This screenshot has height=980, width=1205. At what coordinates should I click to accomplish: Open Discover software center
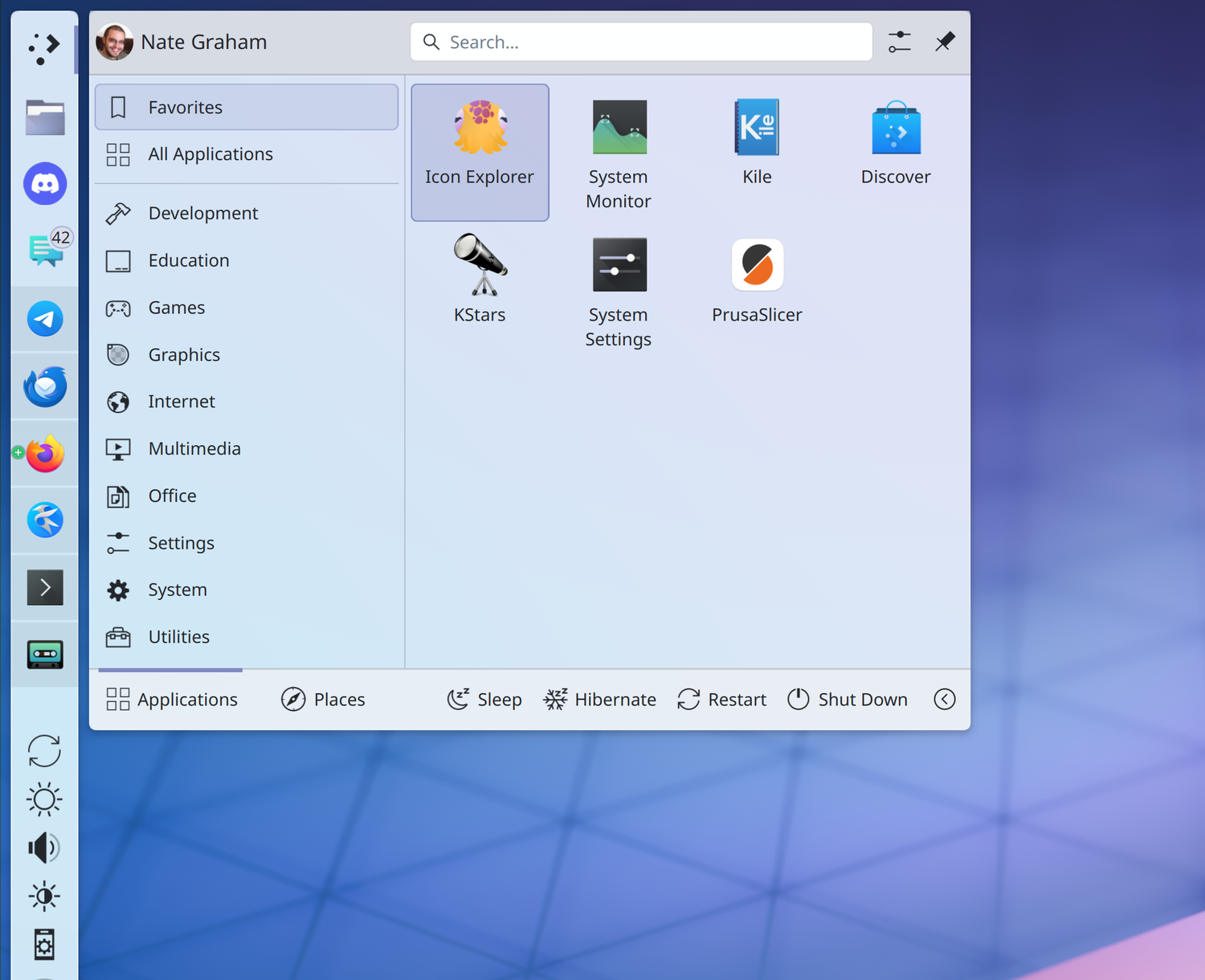(x=896, y=153)
